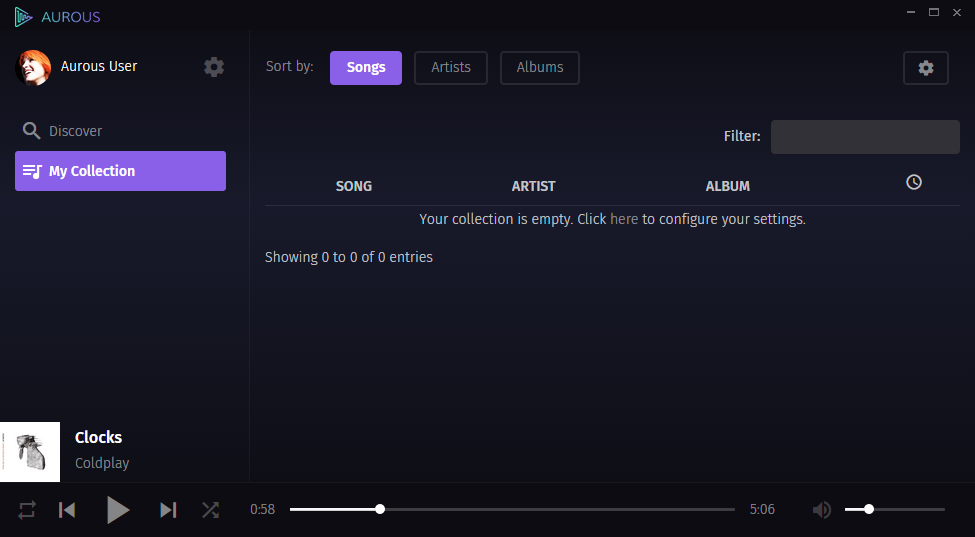The height and width of the screenshot is (537, 975).
Task: Toggle repeat mode
Action: 27,510
